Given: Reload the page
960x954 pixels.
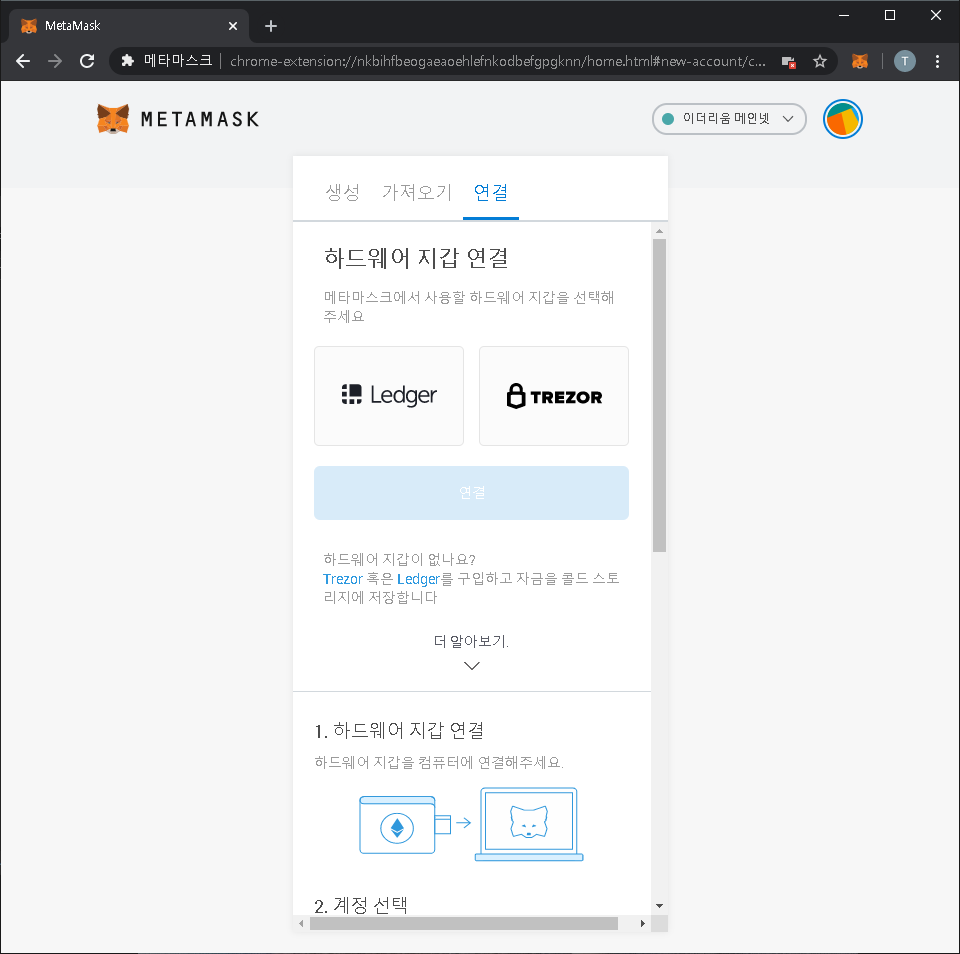Looking at the screenshot, I should pos(87,61).
